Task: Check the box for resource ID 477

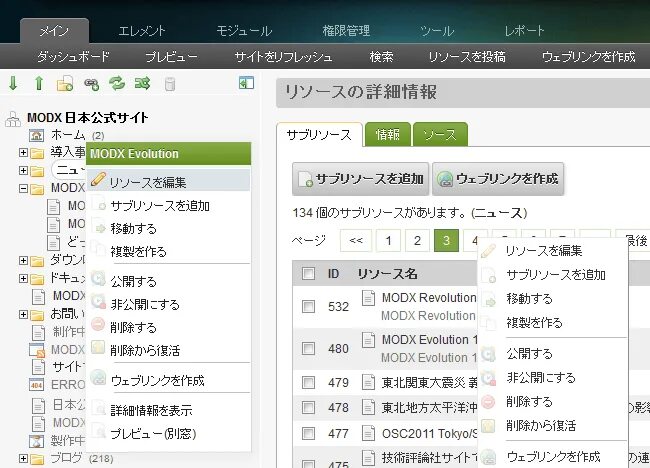Action: pos(308,434)
